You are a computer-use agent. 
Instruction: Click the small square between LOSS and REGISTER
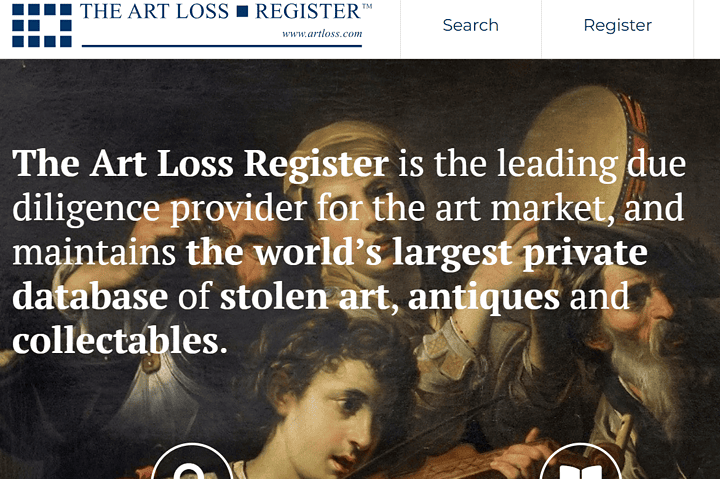(242, 11)
